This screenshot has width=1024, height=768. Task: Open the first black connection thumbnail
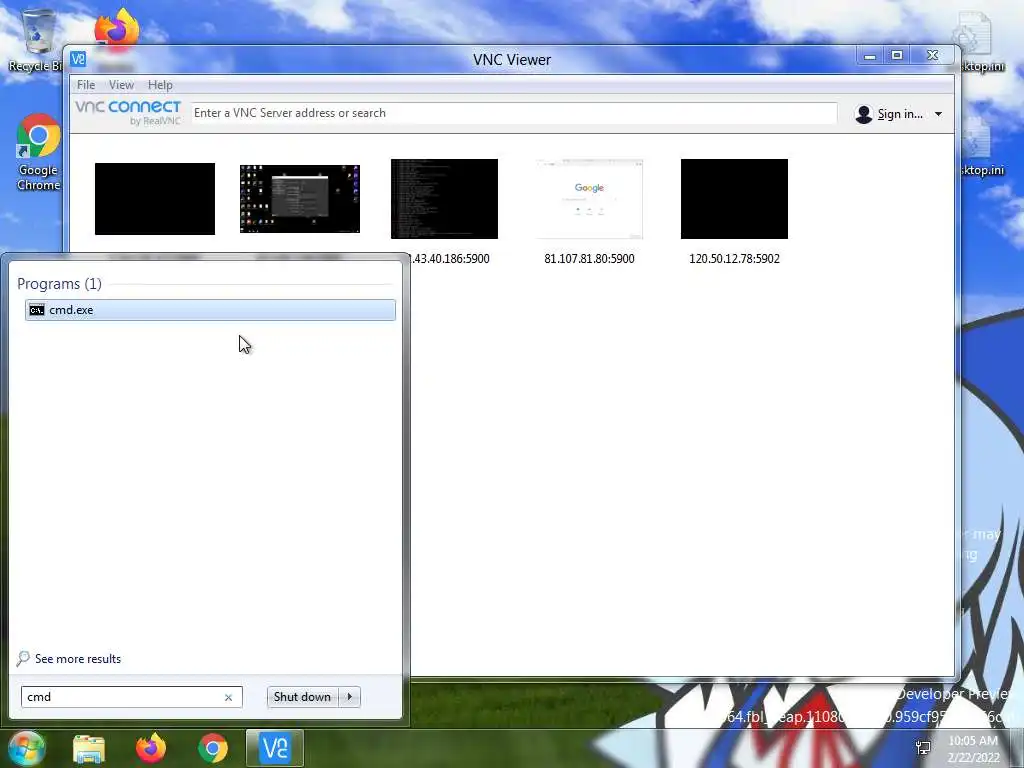[x=155, y=199]
